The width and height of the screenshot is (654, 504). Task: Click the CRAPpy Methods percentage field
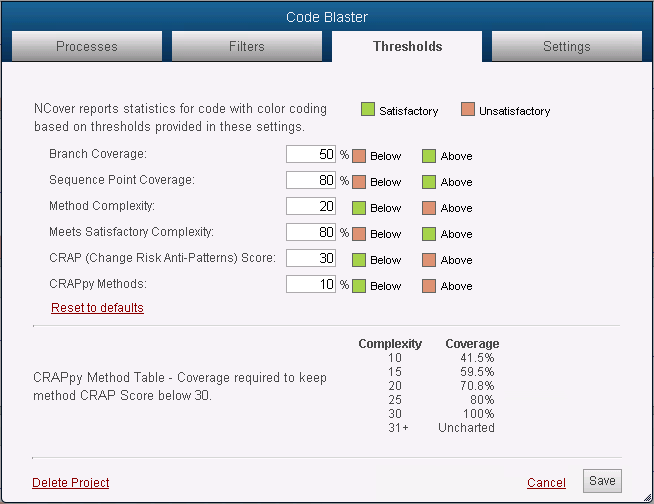coord(311,284)
